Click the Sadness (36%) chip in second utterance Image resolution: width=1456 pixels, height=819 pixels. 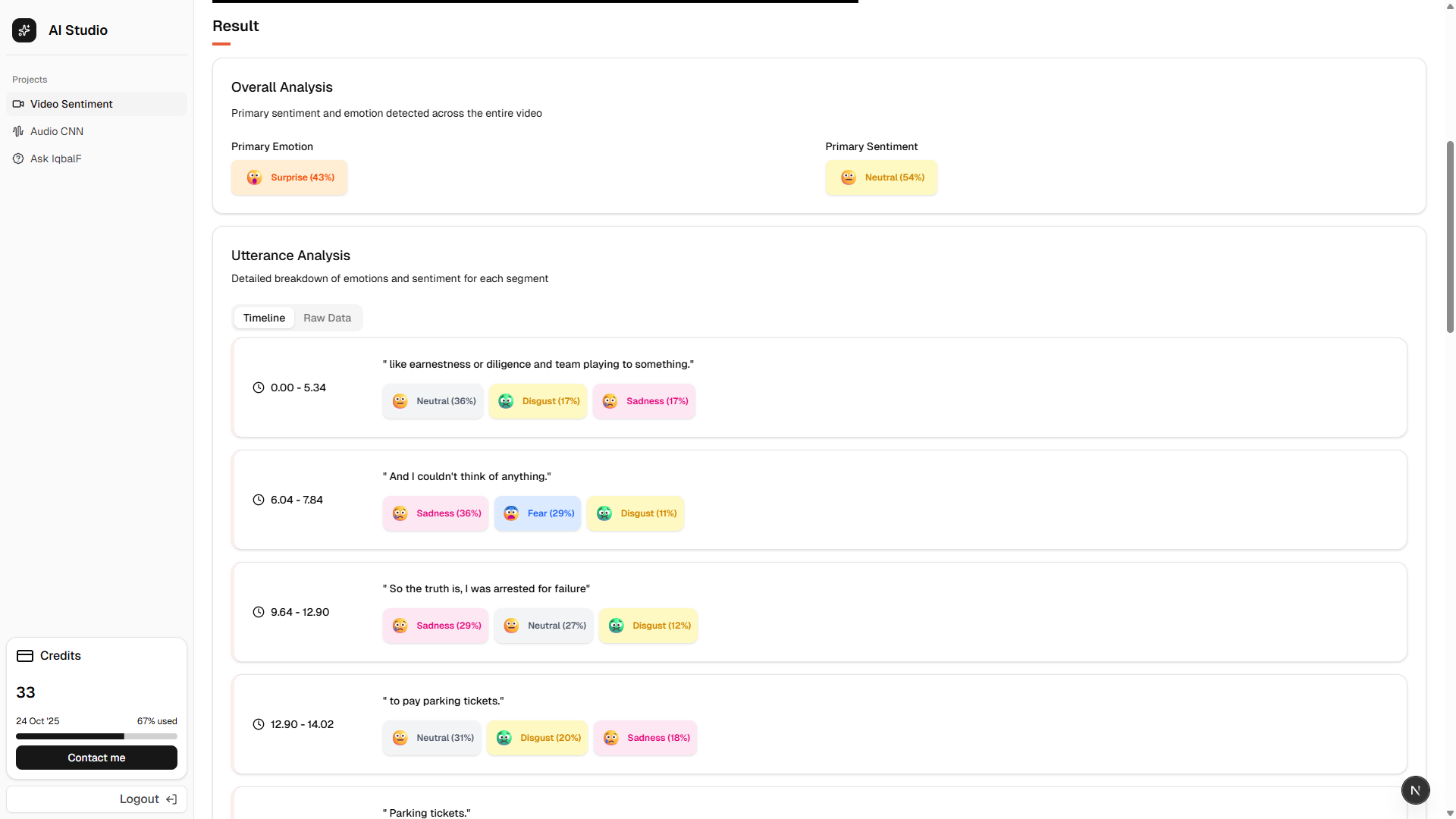tap(436, 513)
